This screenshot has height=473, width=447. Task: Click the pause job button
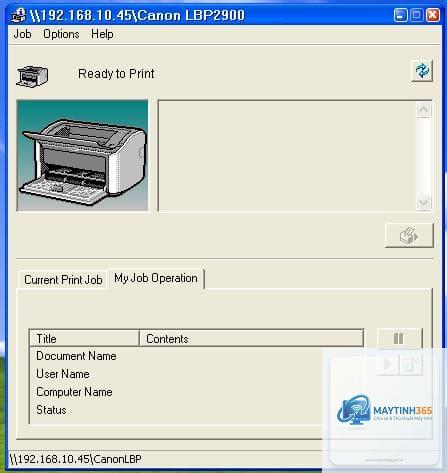[399, 338]
